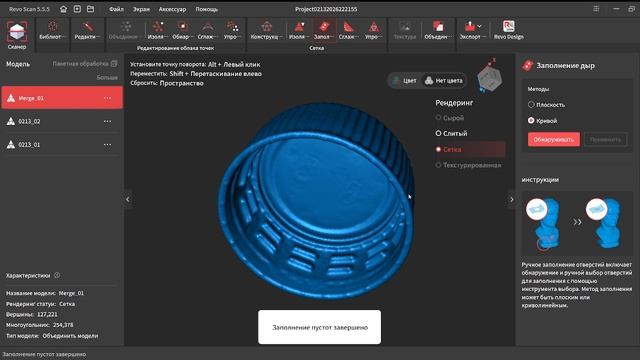Open the Помощь menu
The height and width of the screenshot is (360, 640).
207,9
